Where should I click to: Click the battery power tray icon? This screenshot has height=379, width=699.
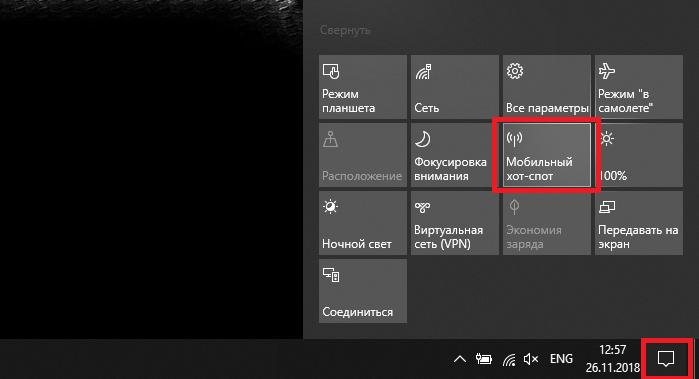point(484,359)
